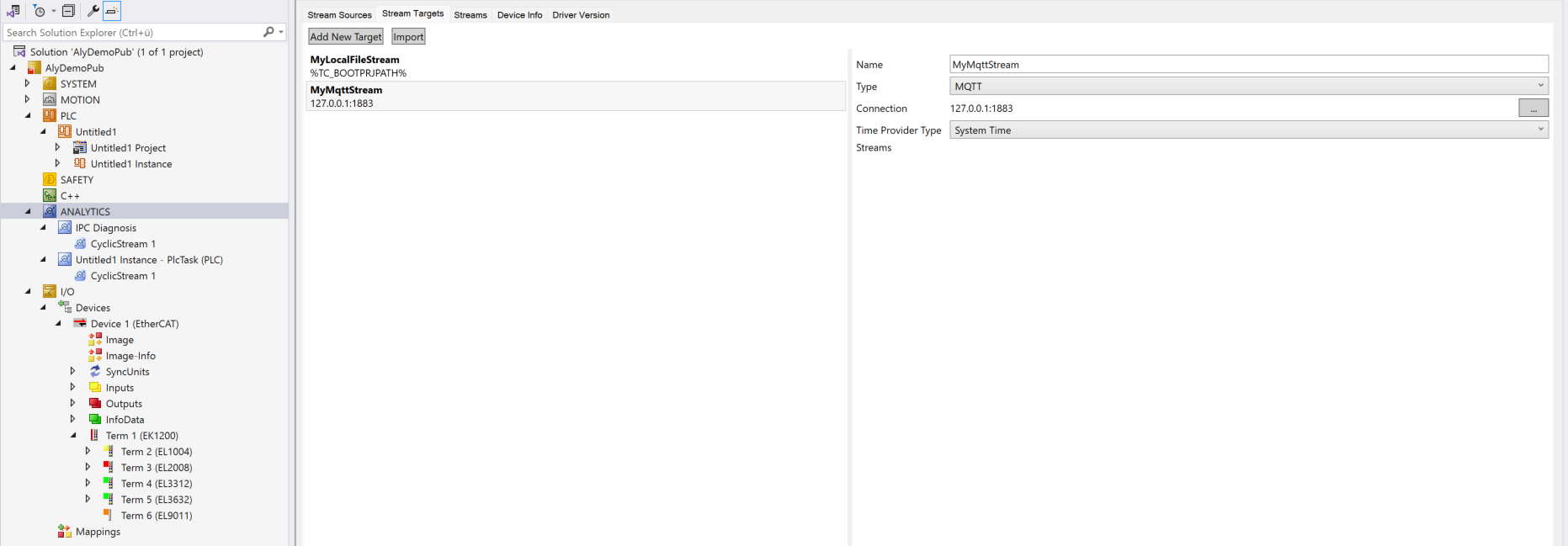Open Properties via the wrench icon
The width and height of the screenshot is (1568, 546).
click(x=93, y=11)
